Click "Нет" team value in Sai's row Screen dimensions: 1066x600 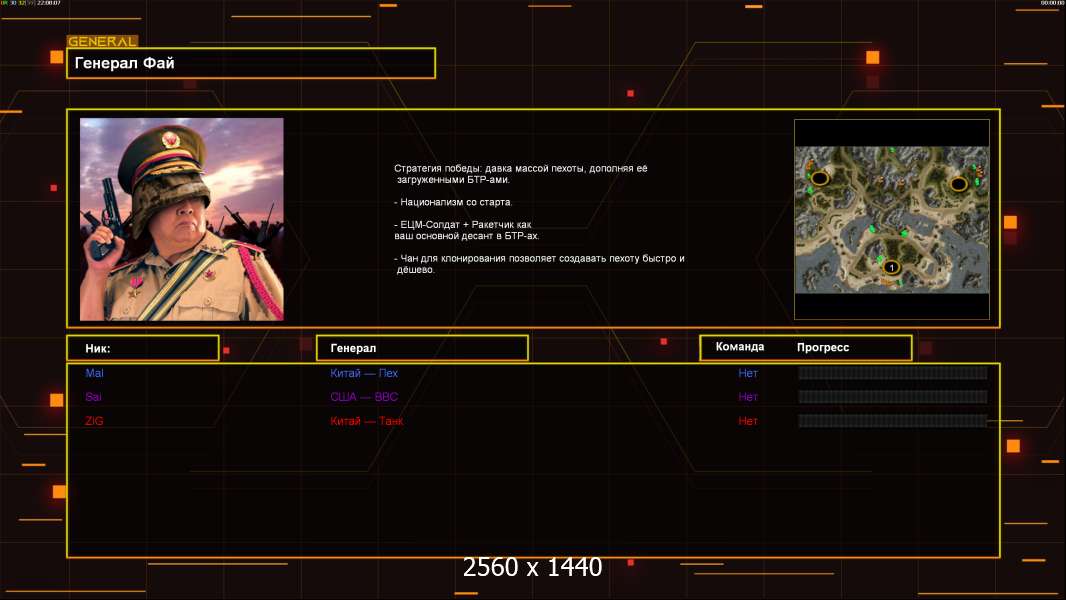tap(748, 397)
